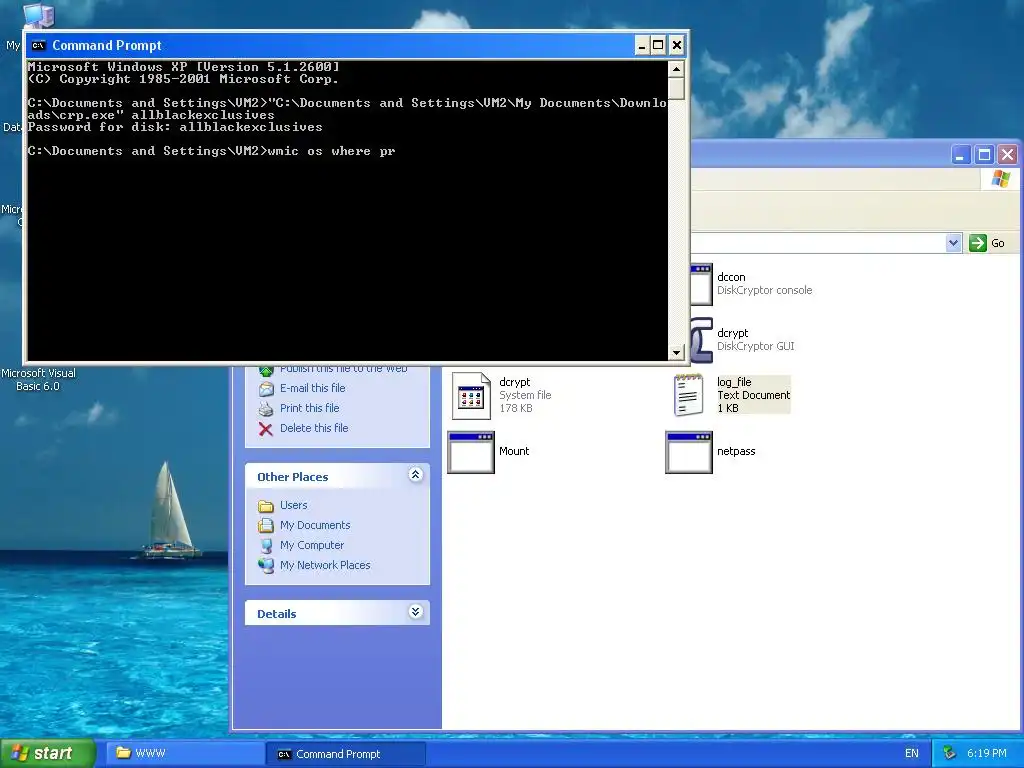
Task: Click the green Go arrow icon
Action: (x=978, y=243)
